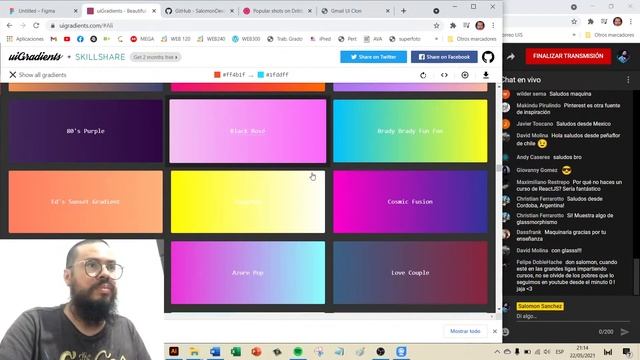Select the Brady Brady Fun Fun gradient
640x360 pixels.
tap(410, 131)
